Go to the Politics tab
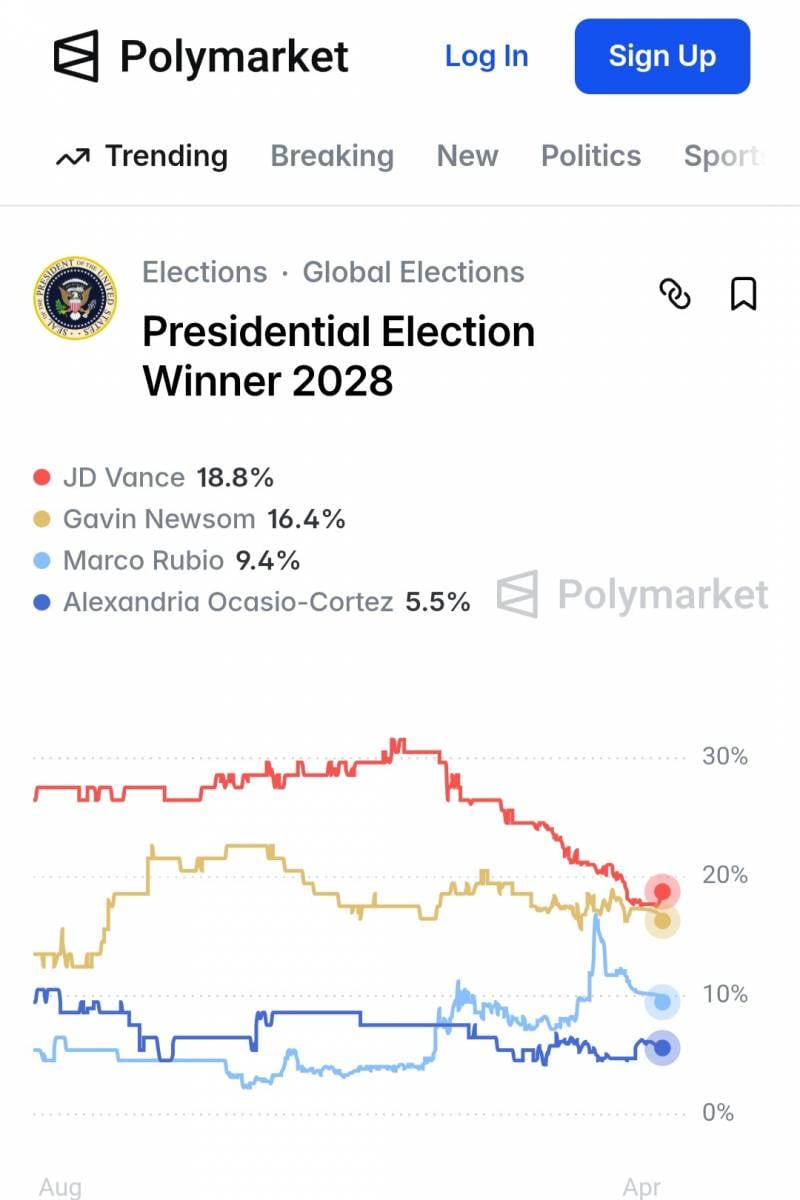This screenshot has height=1200, width=800. (591, 156)
